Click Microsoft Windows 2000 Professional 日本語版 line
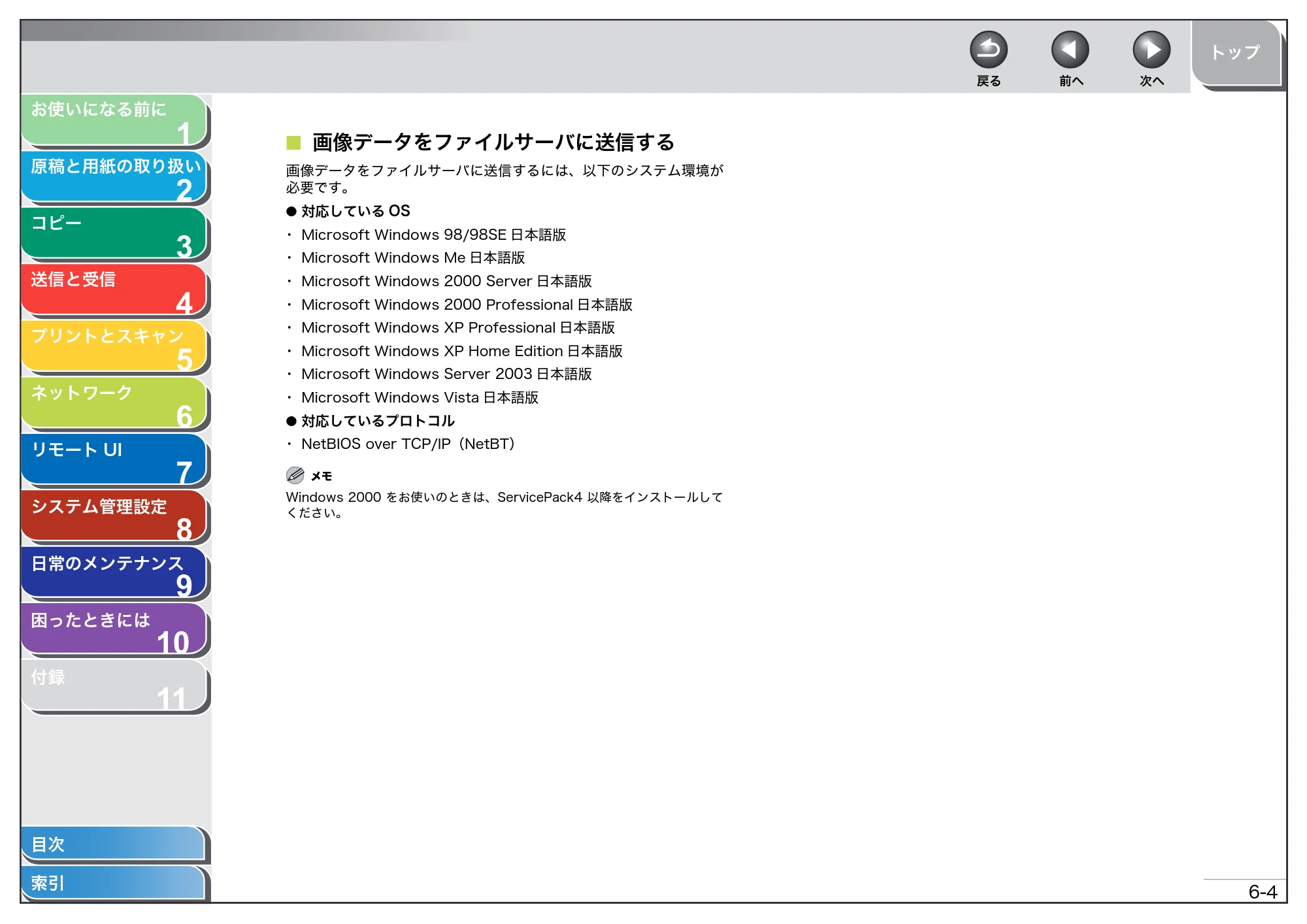1307x924 pixels. coord(467,305)
